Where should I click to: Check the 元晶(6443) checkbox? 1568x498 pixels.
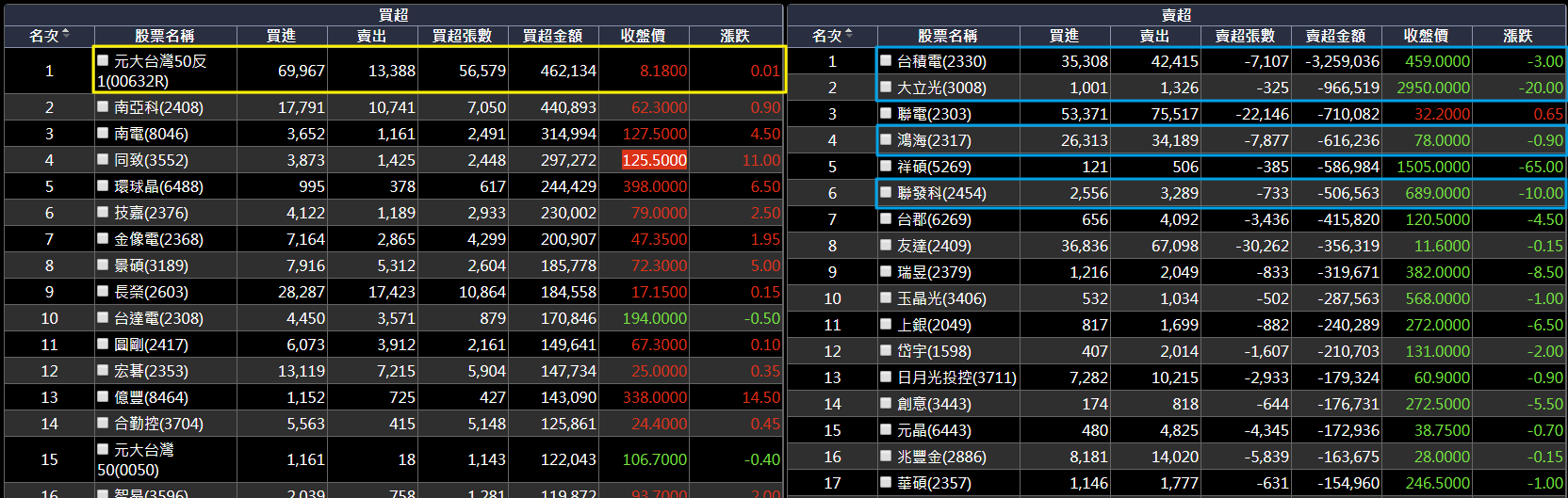(886, 429)
